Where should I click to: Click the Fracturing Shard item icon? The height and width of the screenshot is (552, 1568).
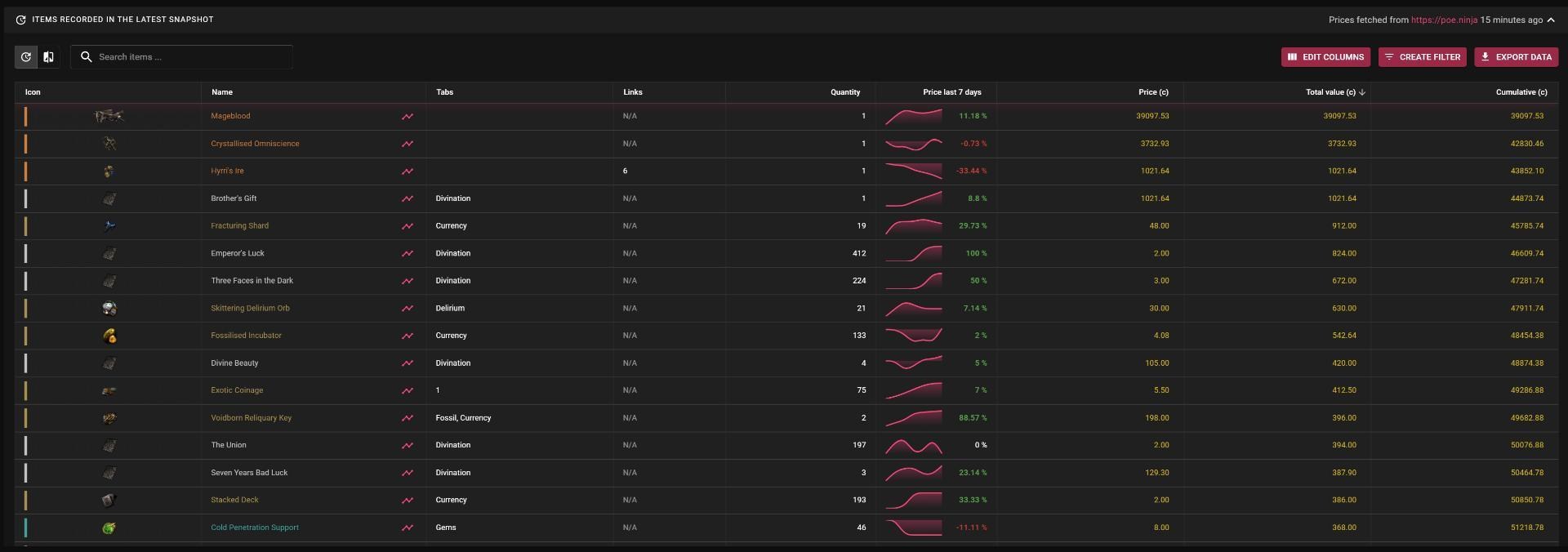tap(109, 226)
